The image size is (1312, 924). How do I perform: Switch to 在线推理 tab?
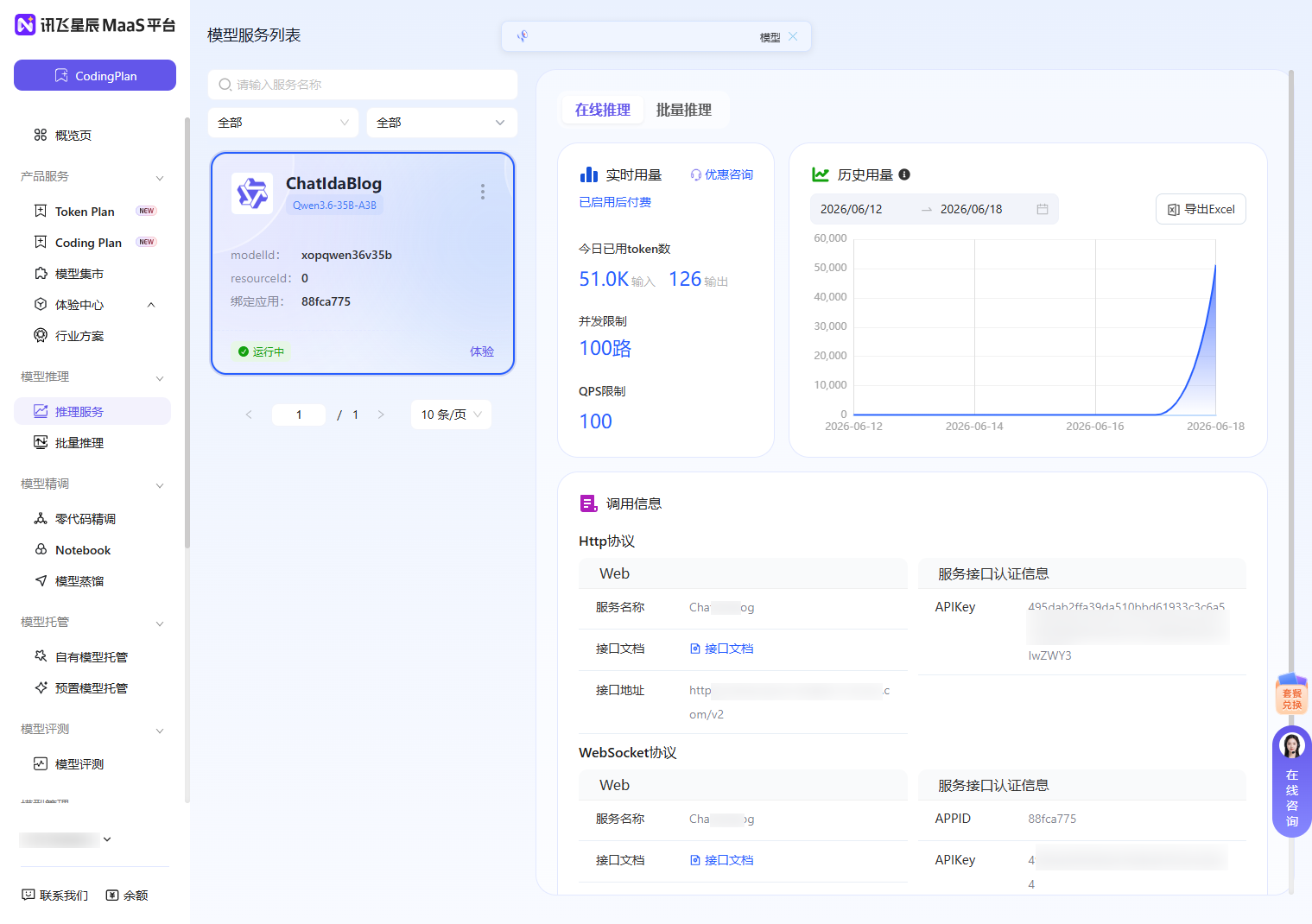[603, 110]
